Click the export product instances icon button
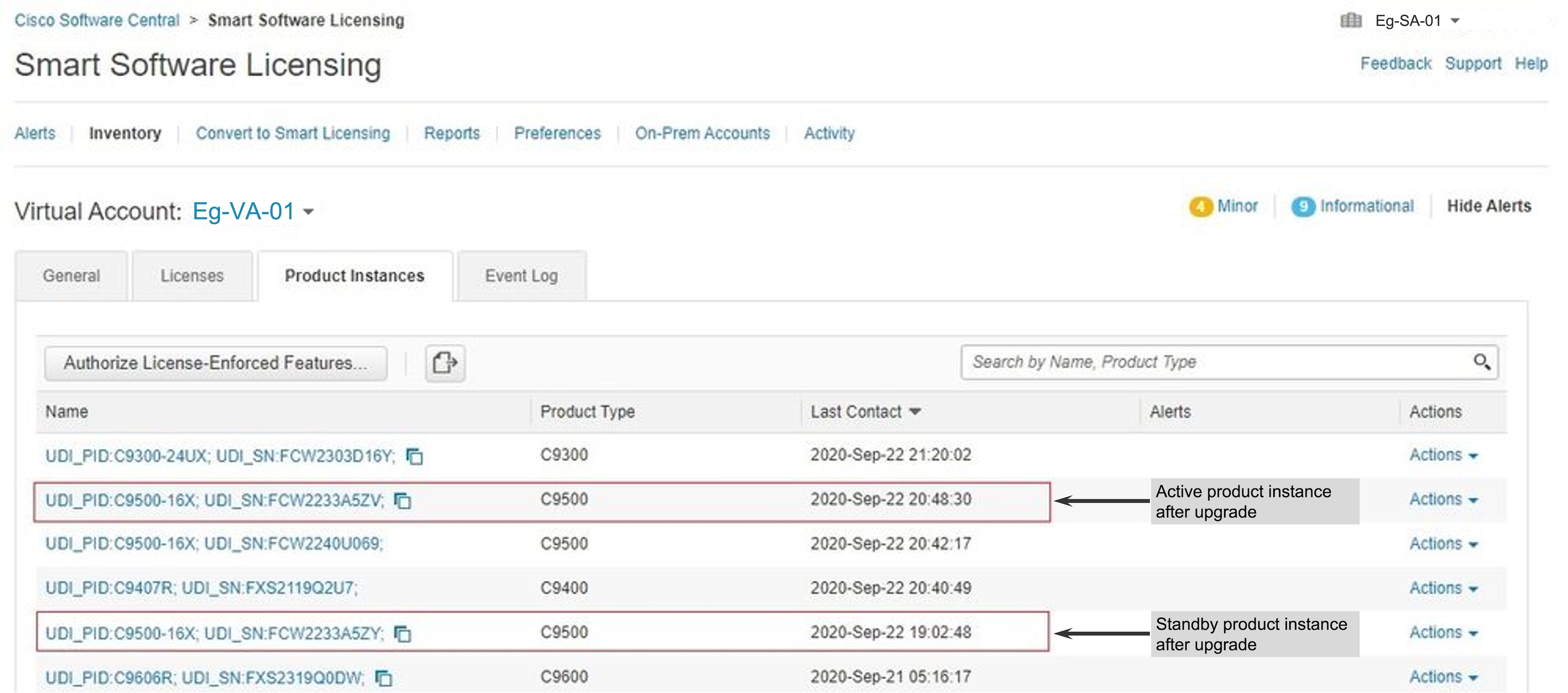 [x=445, y=363]
